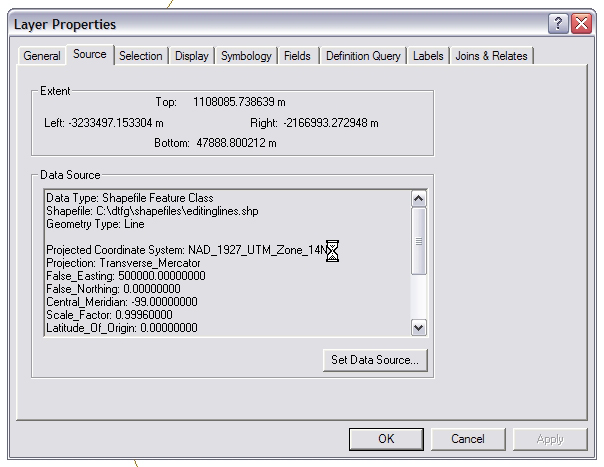The image size is (604, 467).
Task: Click the Help question mark icon
Action: click(x=559, y=23)
